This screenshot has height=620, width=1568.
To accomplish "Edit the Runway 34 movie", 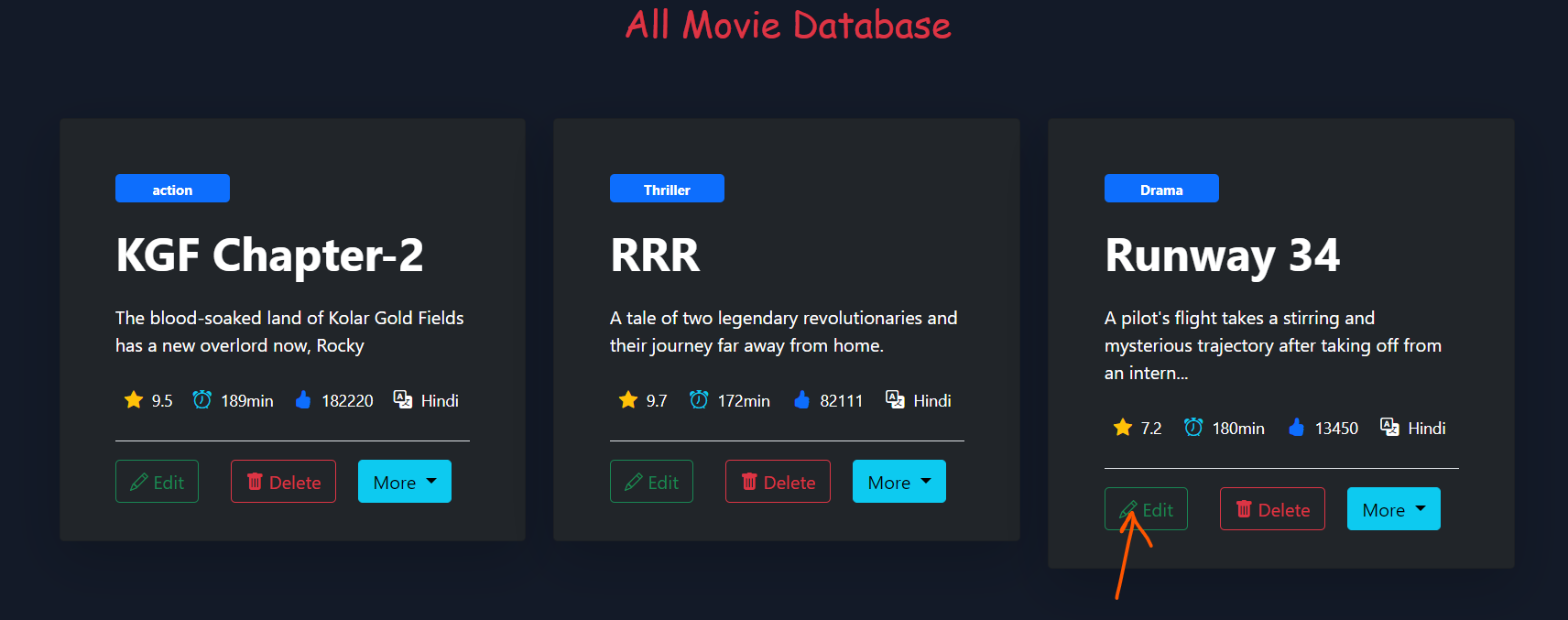I will pos(1146,509).
